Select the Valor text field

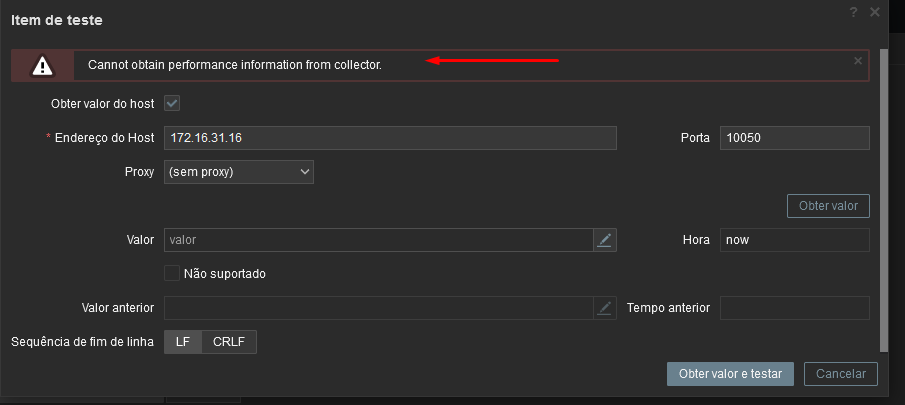[x=378, y=240]
